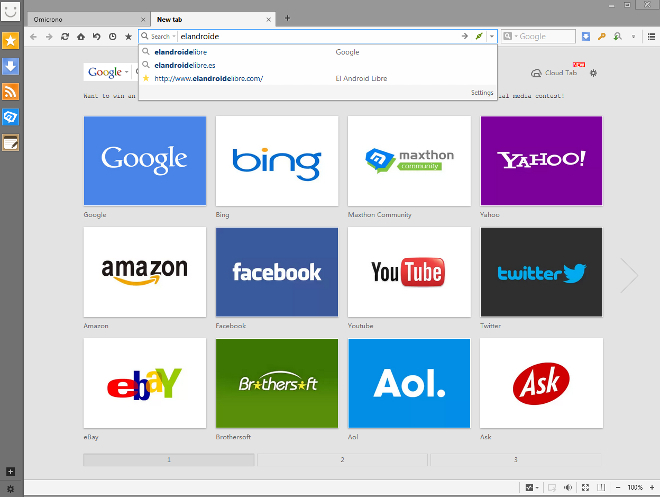Click the Maxthon smiley avatar icon
The height and width of the screenshot is (497, 660).
(11, 11)
